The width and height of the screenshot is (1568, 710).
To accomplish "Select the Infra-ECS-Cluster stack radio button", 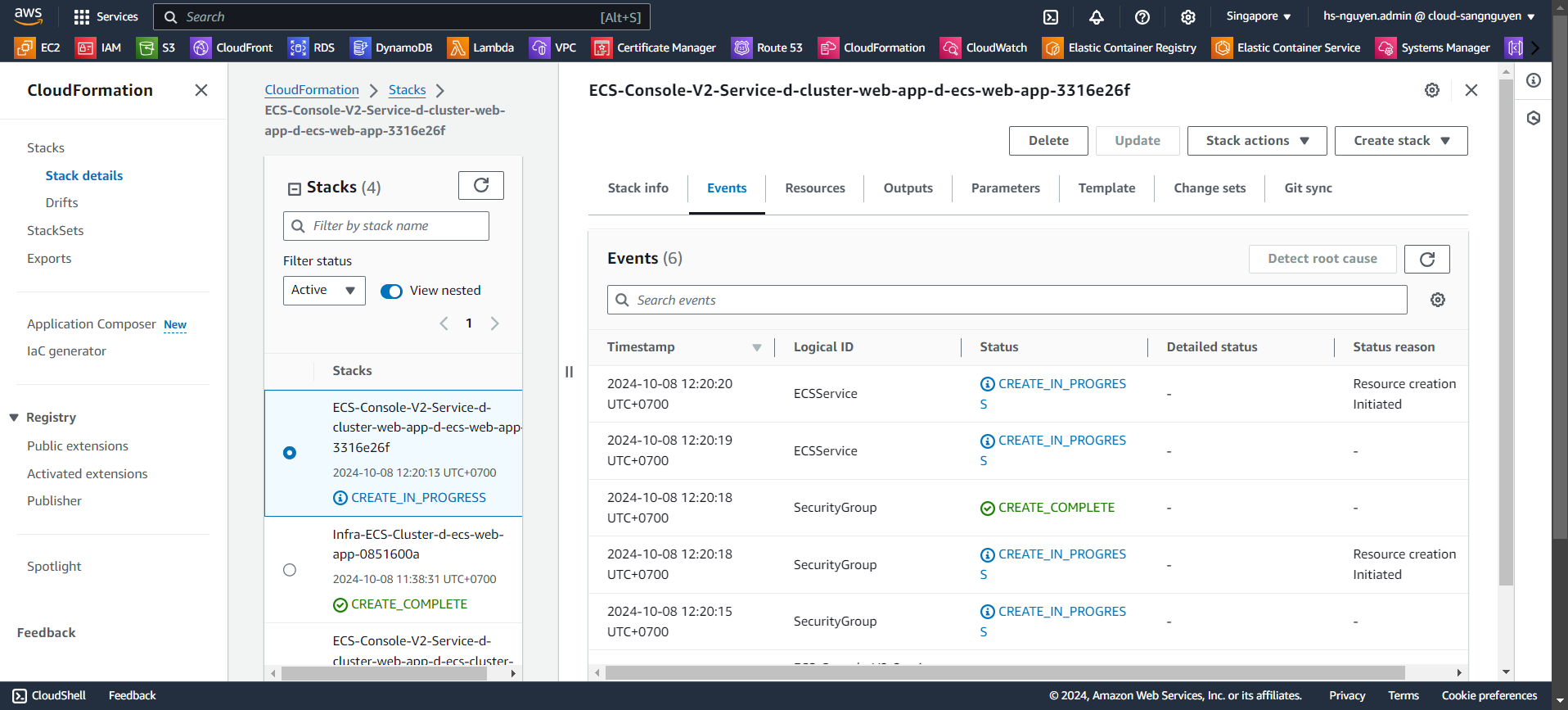I will click(x=290, y=570).
